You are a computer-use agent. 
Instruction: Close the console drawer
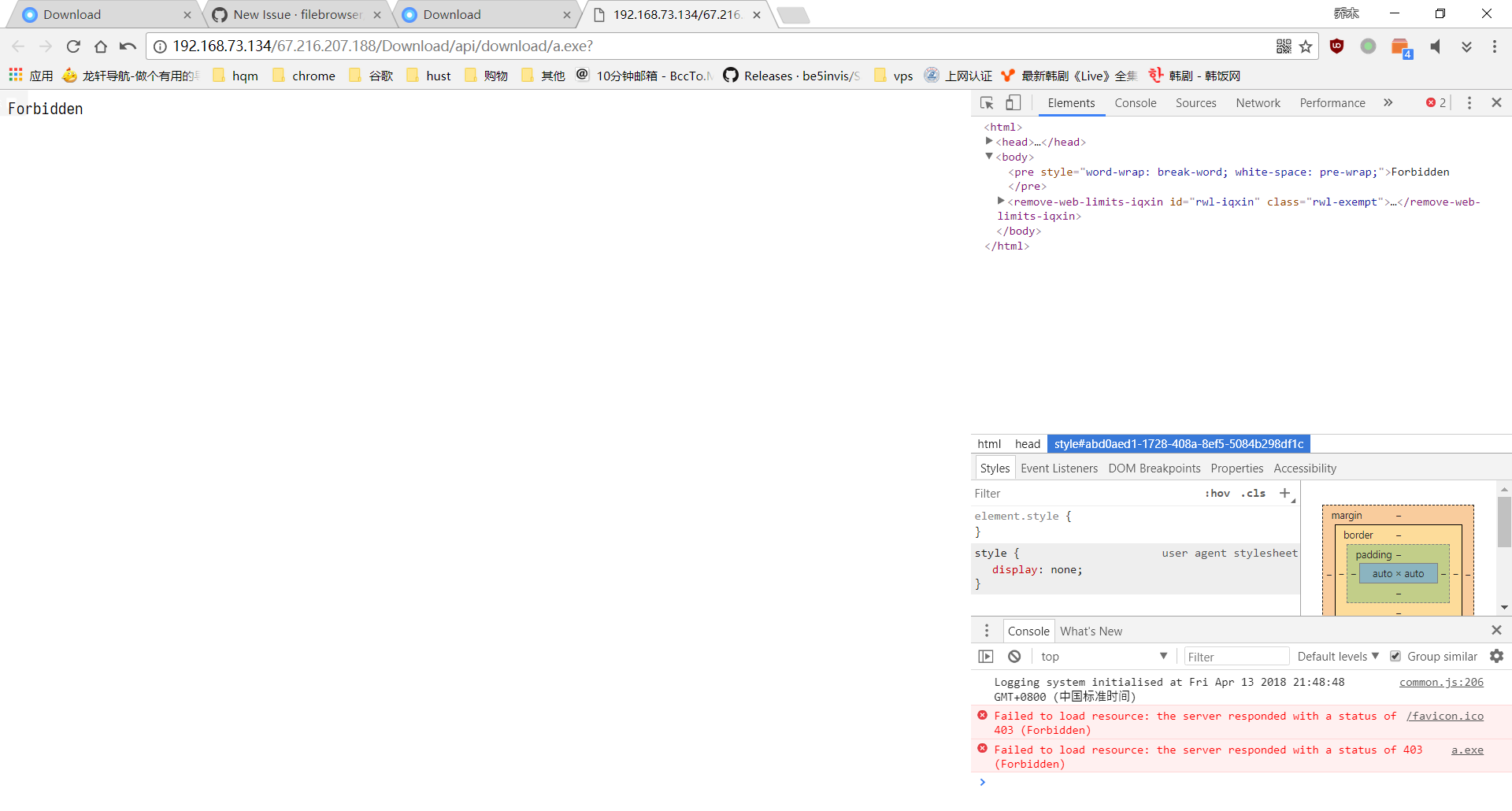click(1496, 630)
